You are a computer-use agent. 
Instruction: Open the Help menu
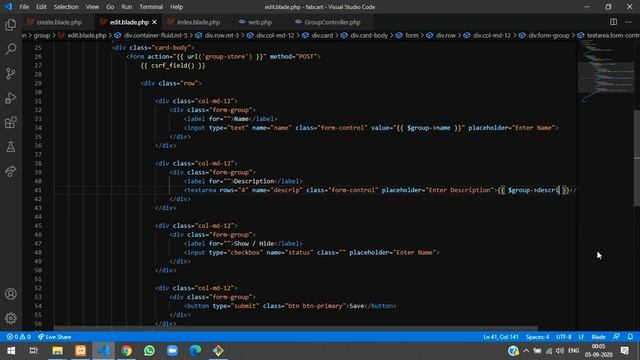[176, 7]
